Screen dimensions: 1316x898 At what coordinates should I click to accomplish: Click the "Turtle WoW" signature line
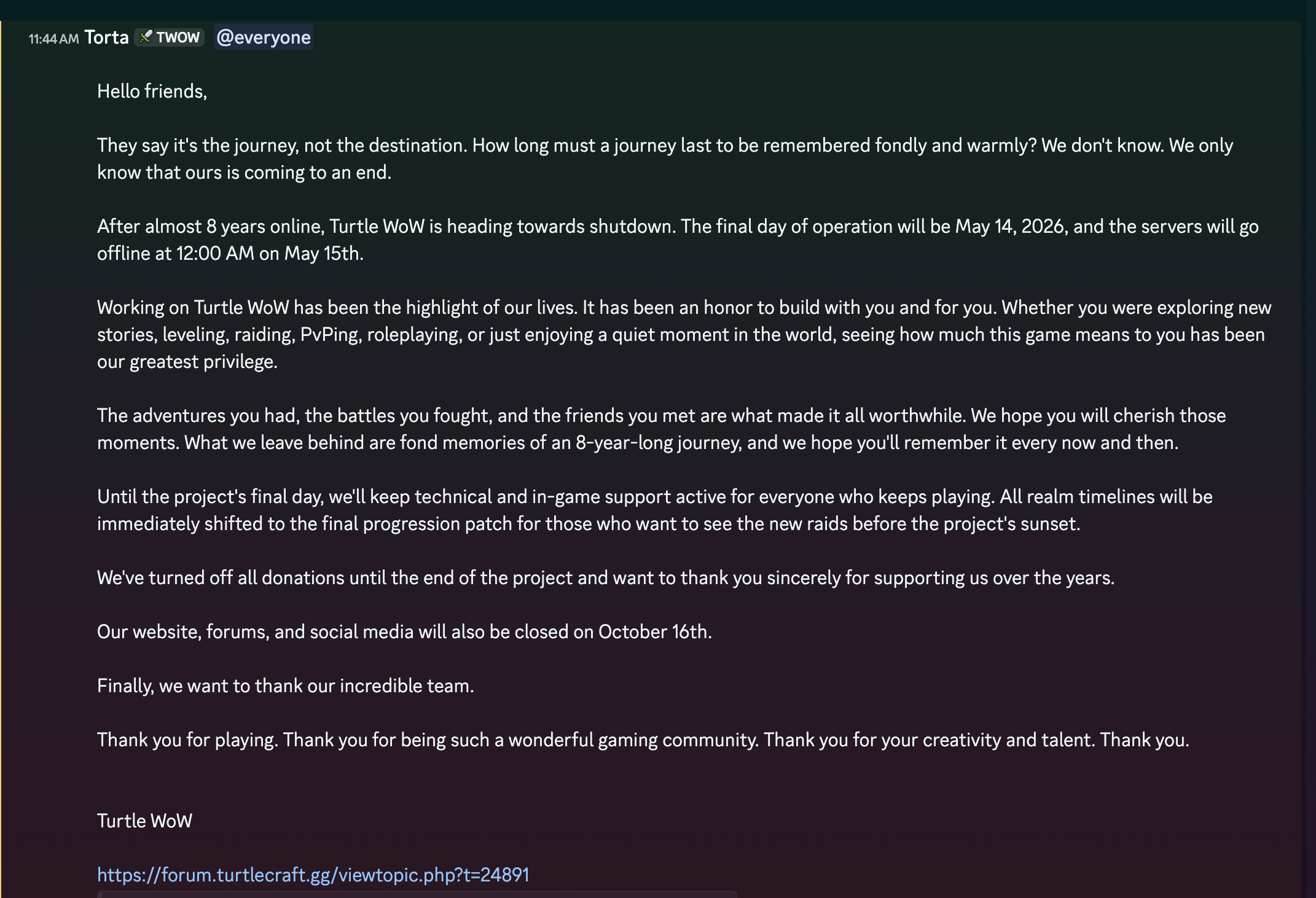(144, 821)
